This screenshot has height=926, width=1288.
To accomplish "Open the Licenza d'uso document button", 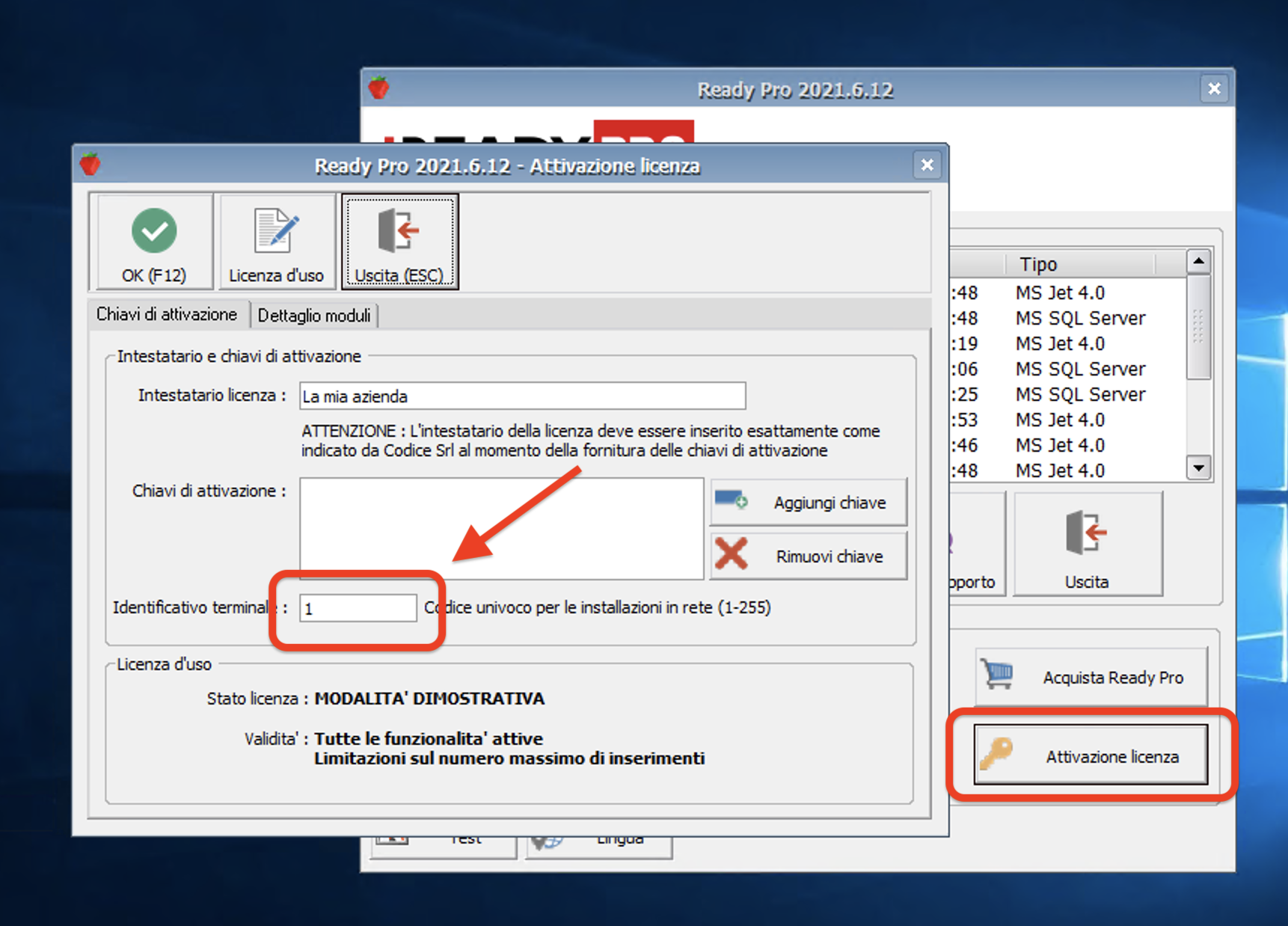I will click(x=276, y=242).
